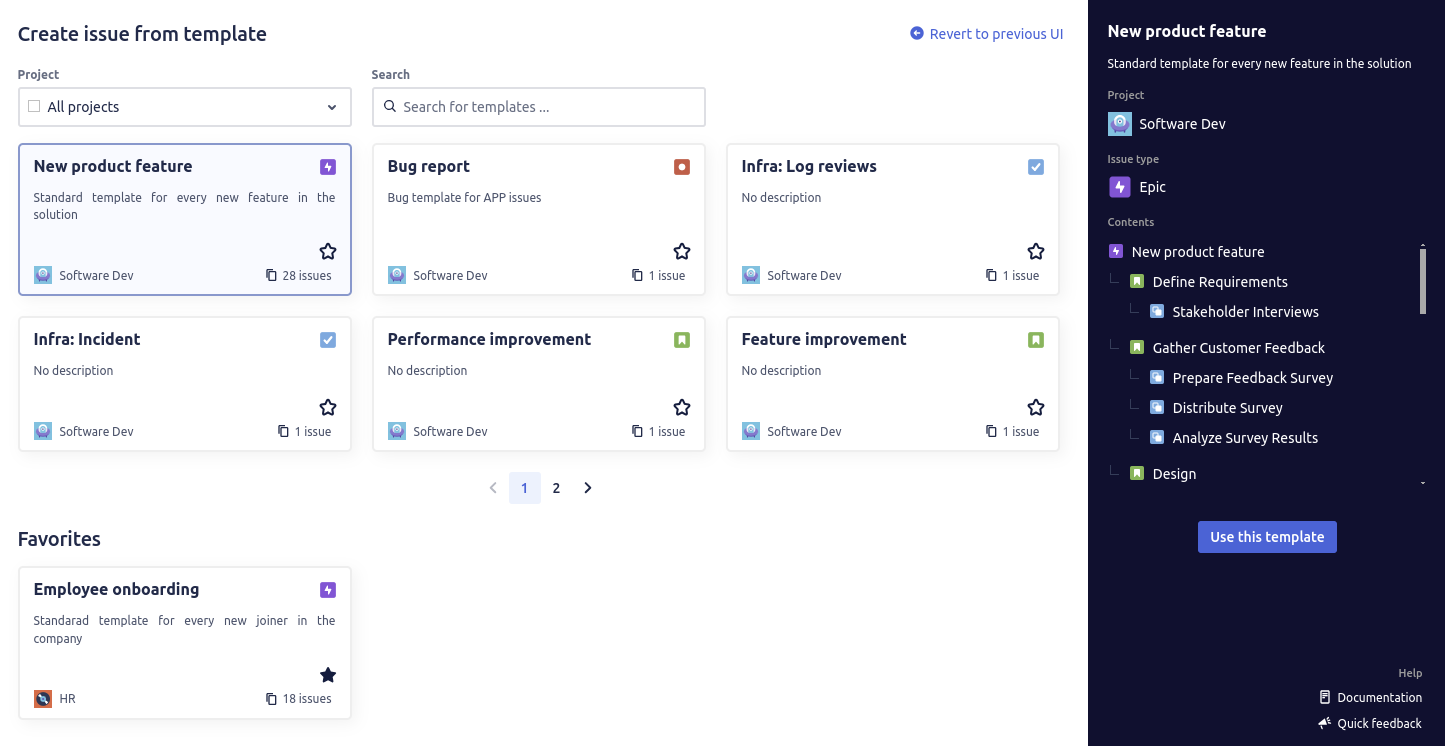The image size is (1445, 746).
Task: Click the down chevron below the Contents list
Action: coord(1422,482)
